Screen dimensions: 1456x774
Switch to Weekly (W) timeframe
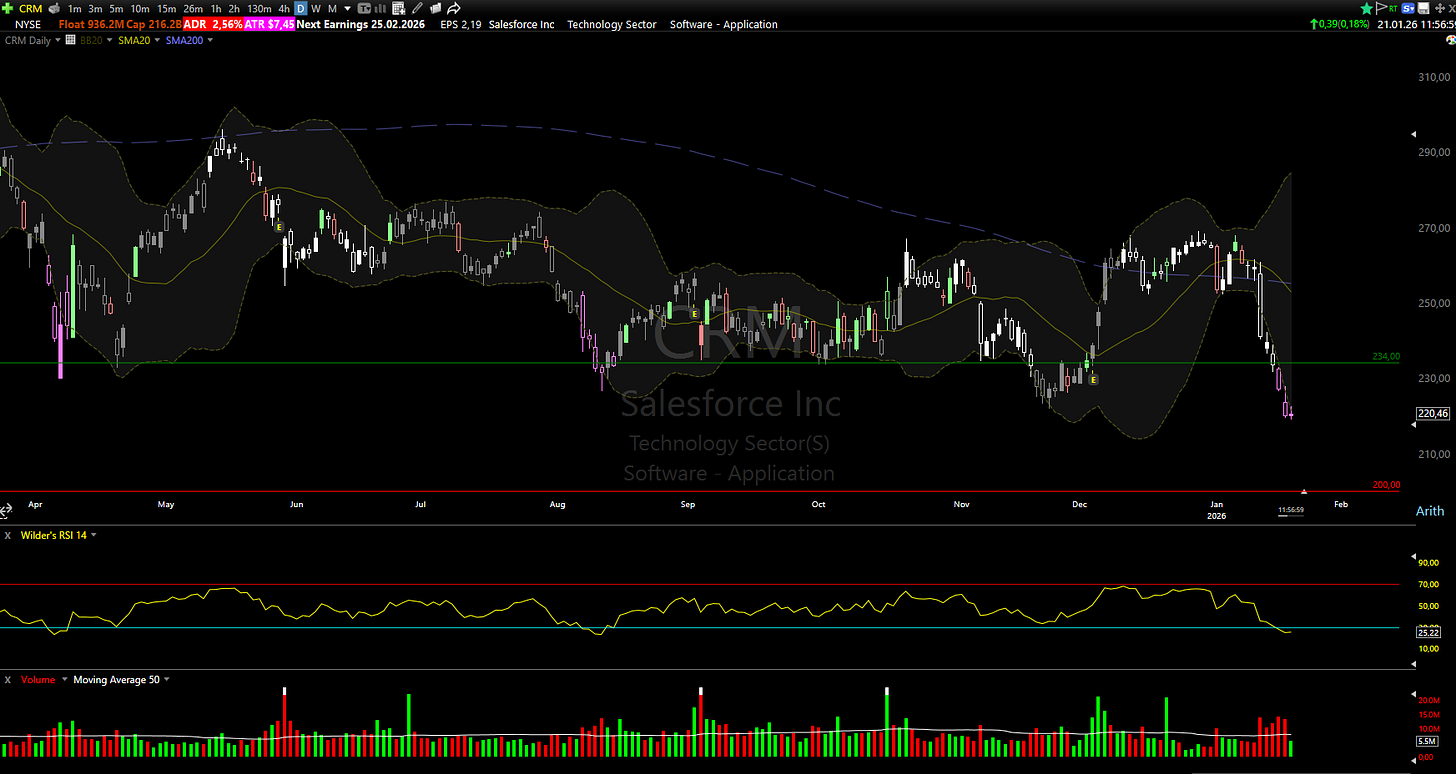pos(316,8)
